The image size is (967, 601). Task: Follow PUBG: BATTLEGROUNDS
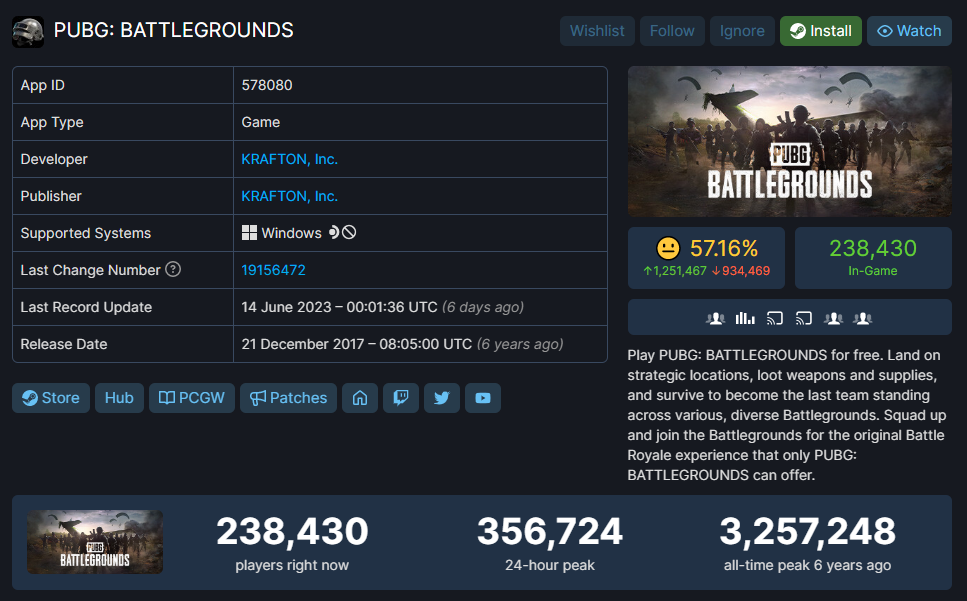(672, 31)
